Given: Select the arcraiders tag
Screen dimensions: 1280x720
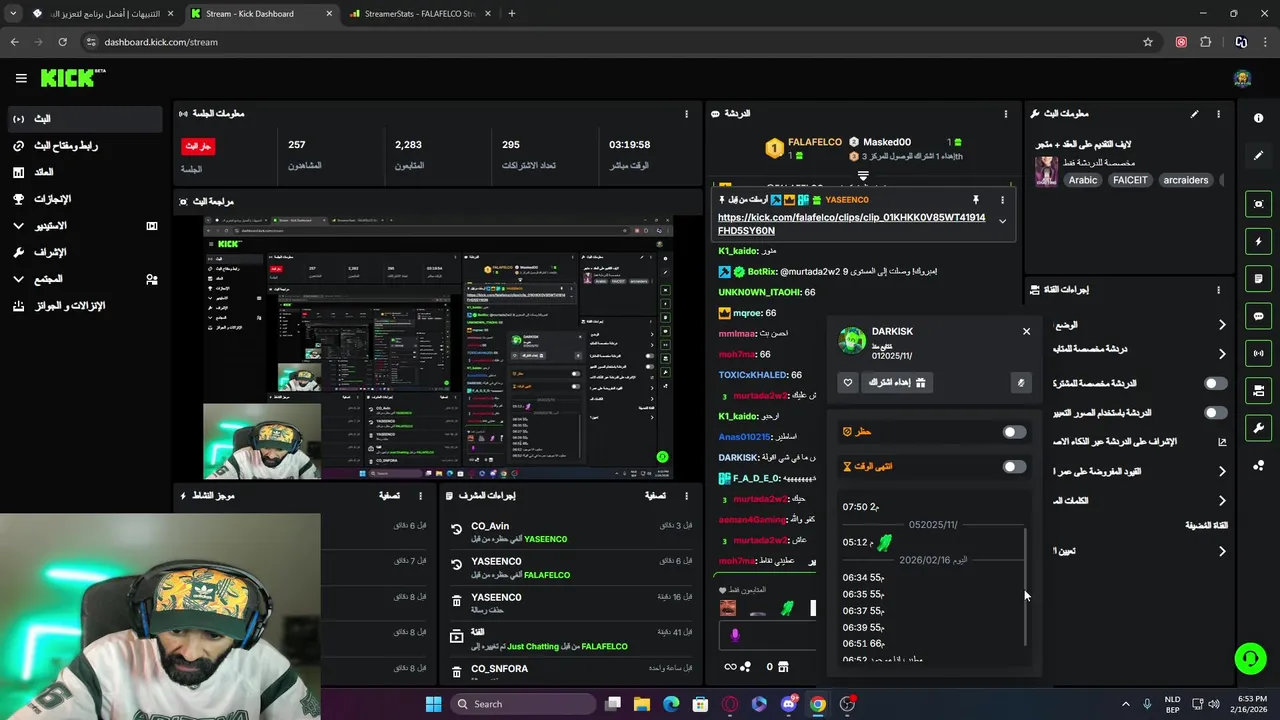Looking at the screenshot, I should (1186, 180).
